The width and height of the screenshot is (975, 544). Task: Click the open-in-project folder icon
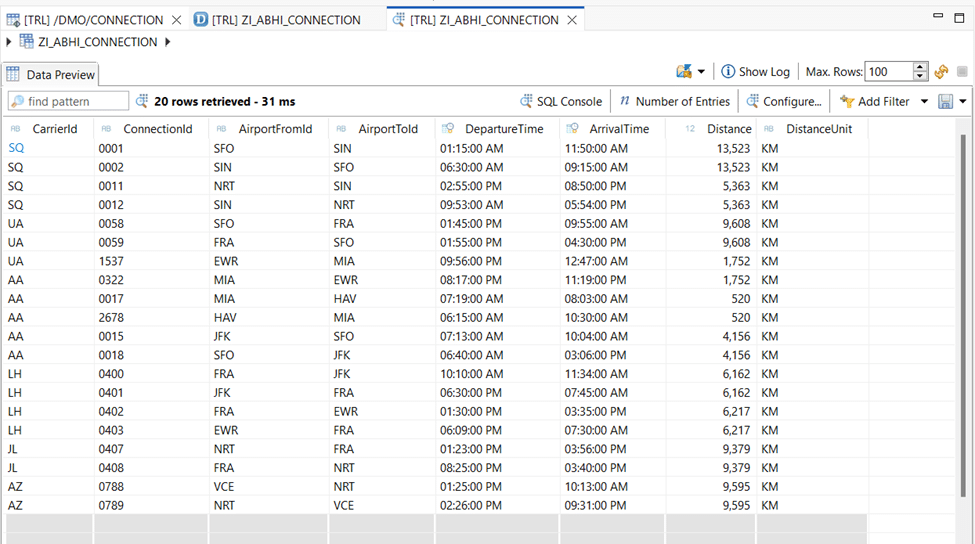coord(684,72)
